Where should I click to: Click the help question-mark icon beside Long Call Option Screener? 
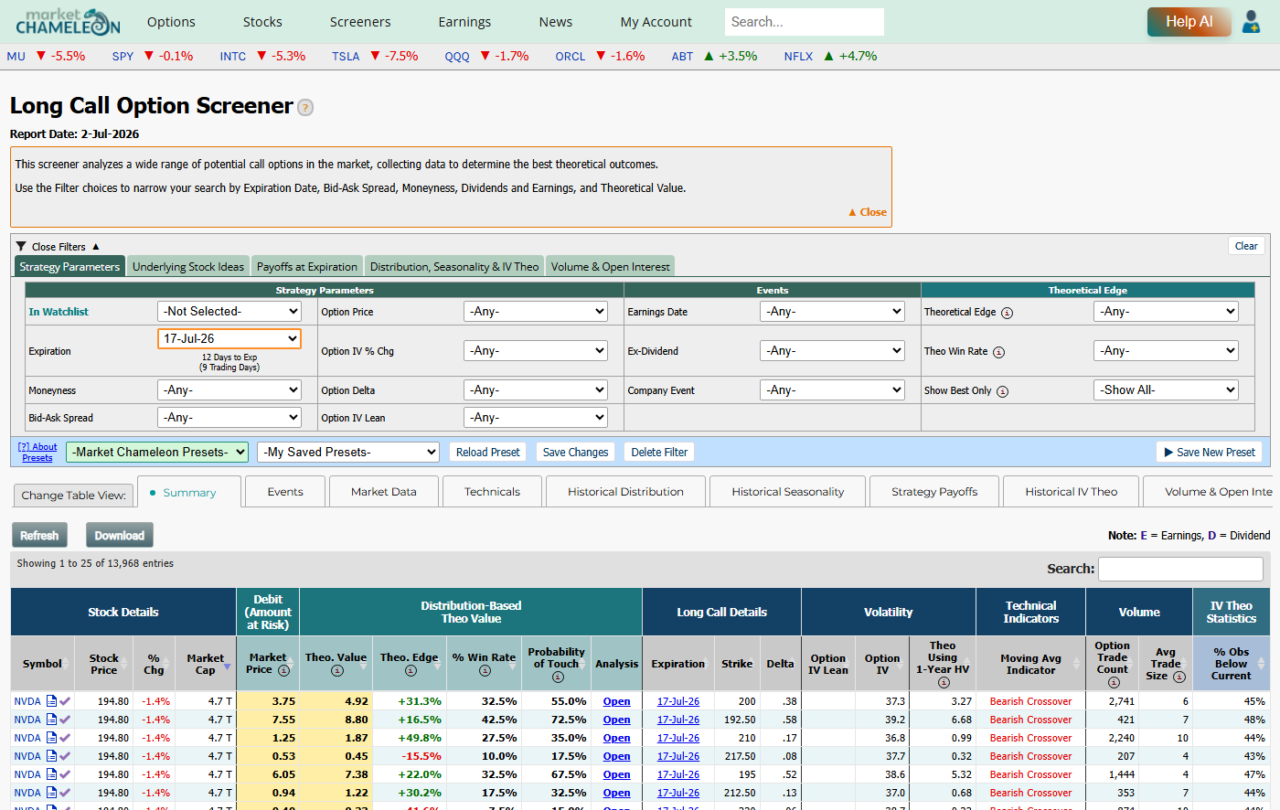click(305, 108)
